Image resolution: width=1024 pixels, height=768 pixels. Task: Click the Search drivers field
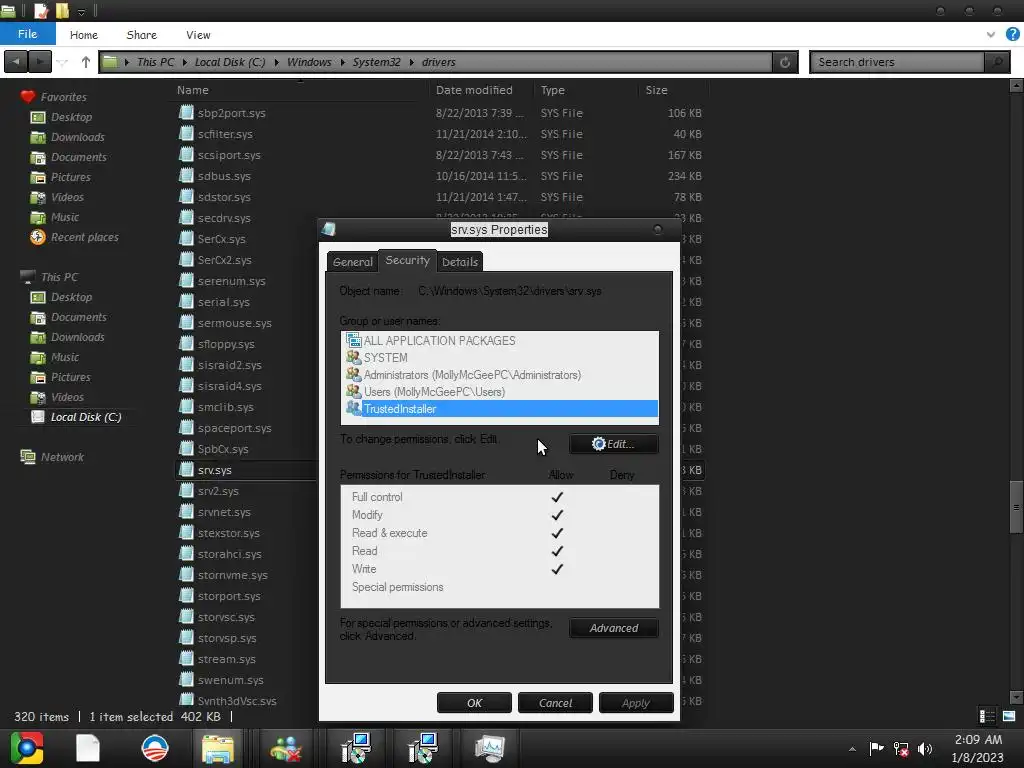[x=897, y=62]
